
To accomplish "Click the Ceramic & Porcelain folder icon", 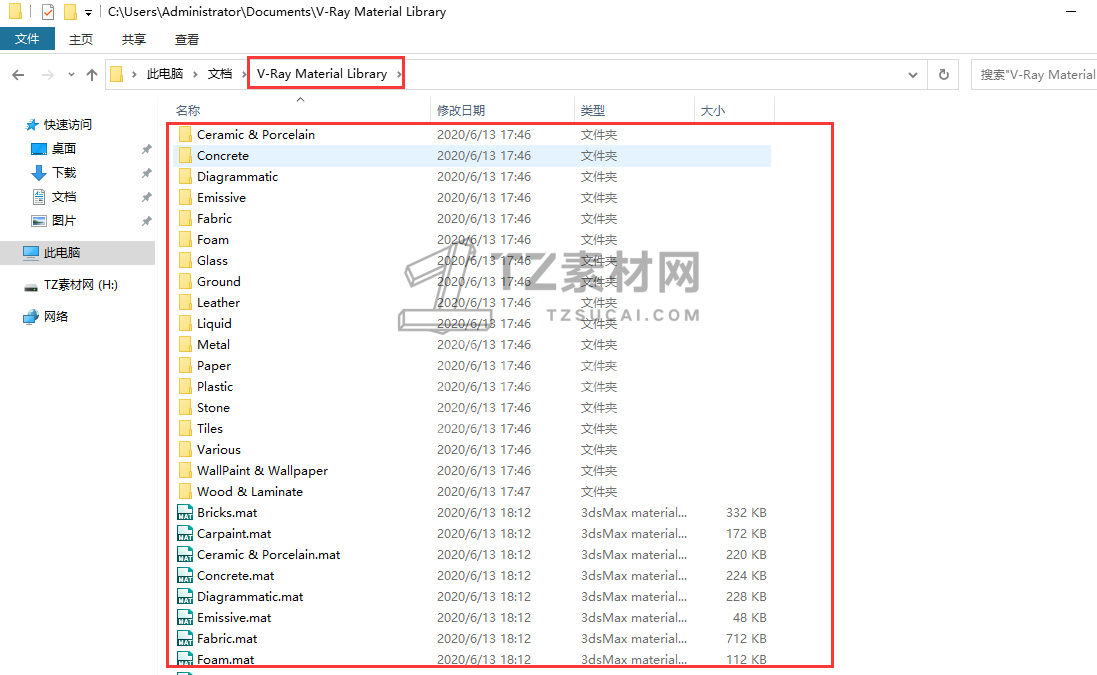I will [185, 134].
